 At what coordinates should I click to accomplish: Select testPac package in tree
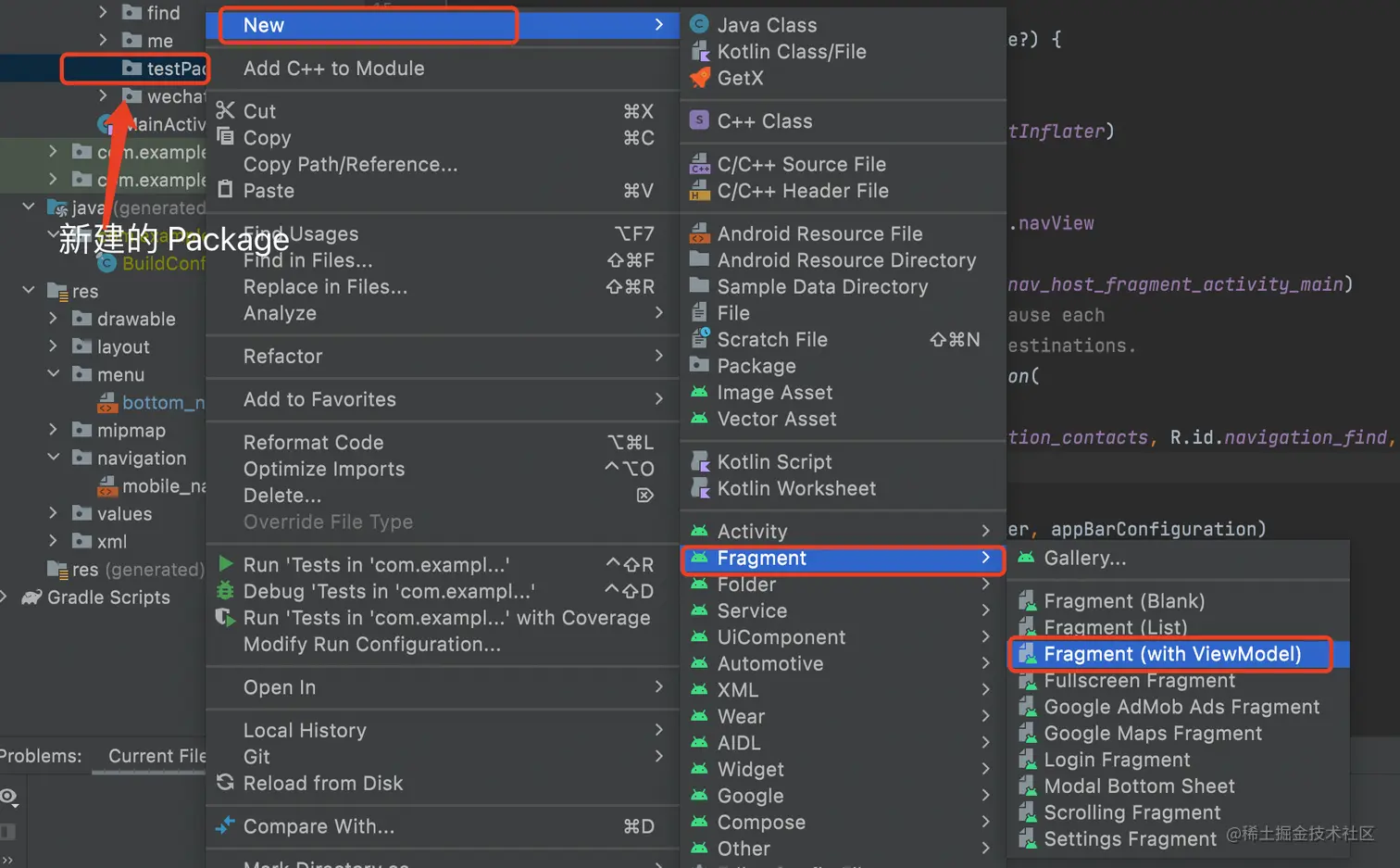pyautogui.click(x=174, y=69)
